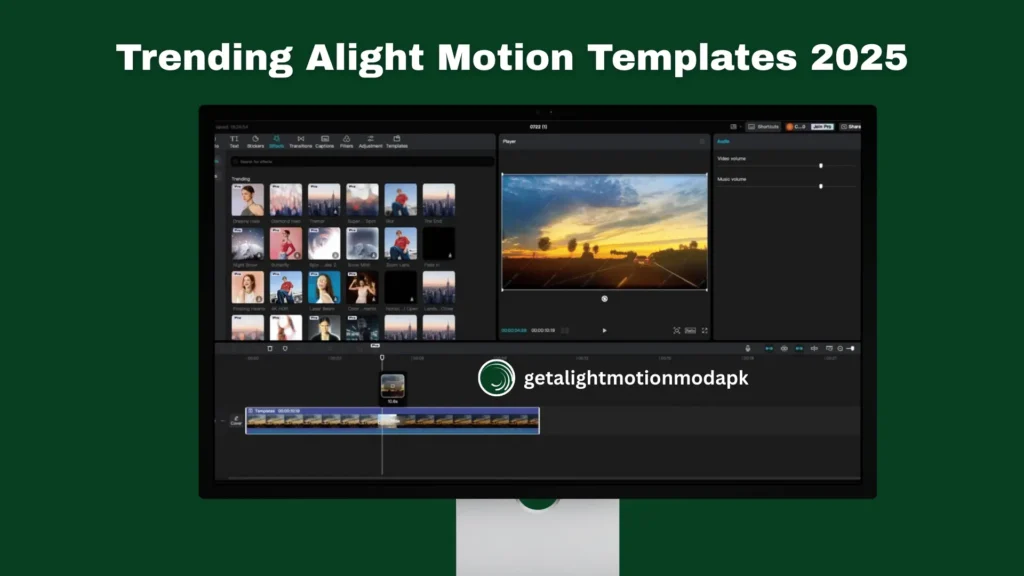Image resolution: width=1024 pixels, height=576 pixels.
Task: Select the highlighted Effects tab
Action: coord(276,142)
